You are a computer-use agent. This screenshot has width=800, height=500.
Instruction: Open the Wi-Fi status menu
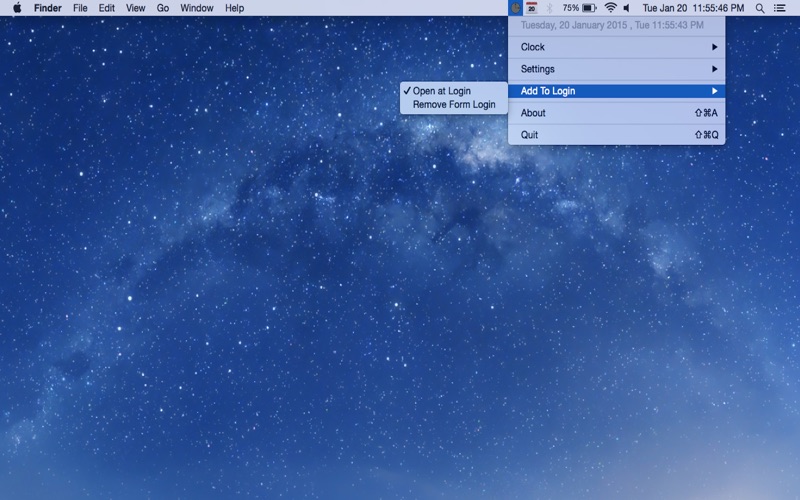click(x=610, y=8)
